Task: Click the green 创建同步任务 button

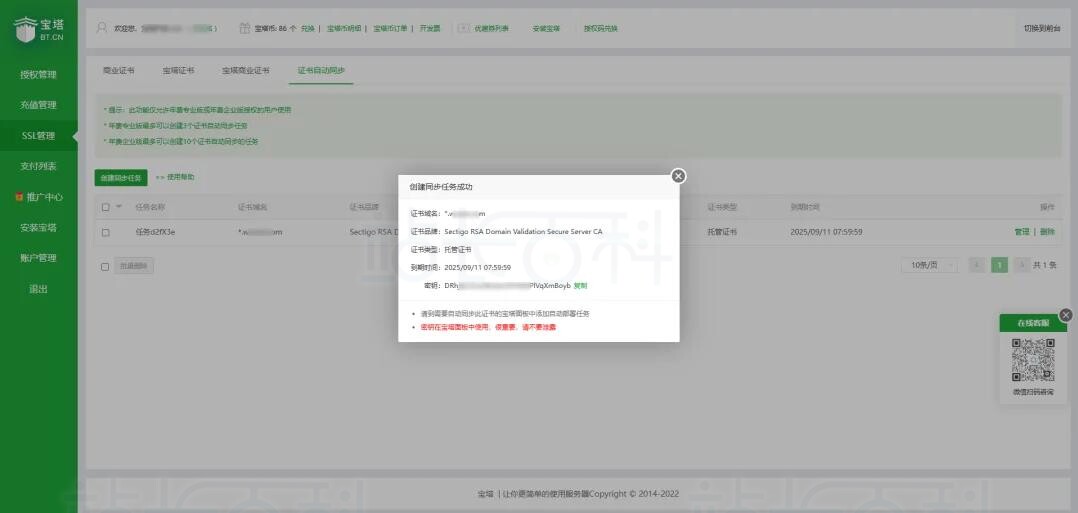Action: point(121,177)
